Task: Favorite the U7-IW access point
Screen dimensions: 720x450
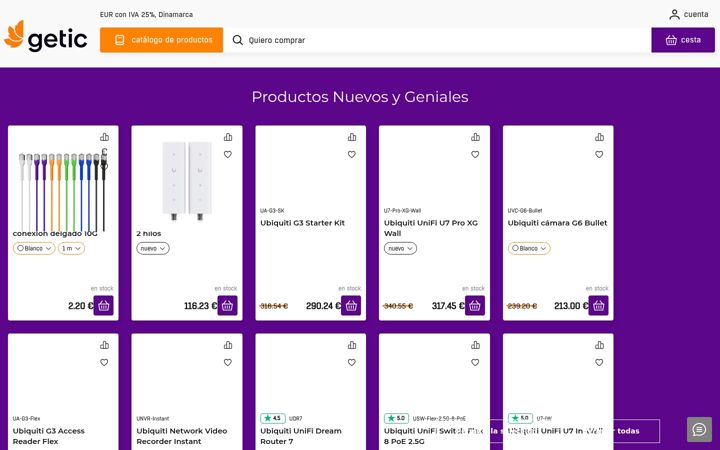Action: (x=599, y=363)
